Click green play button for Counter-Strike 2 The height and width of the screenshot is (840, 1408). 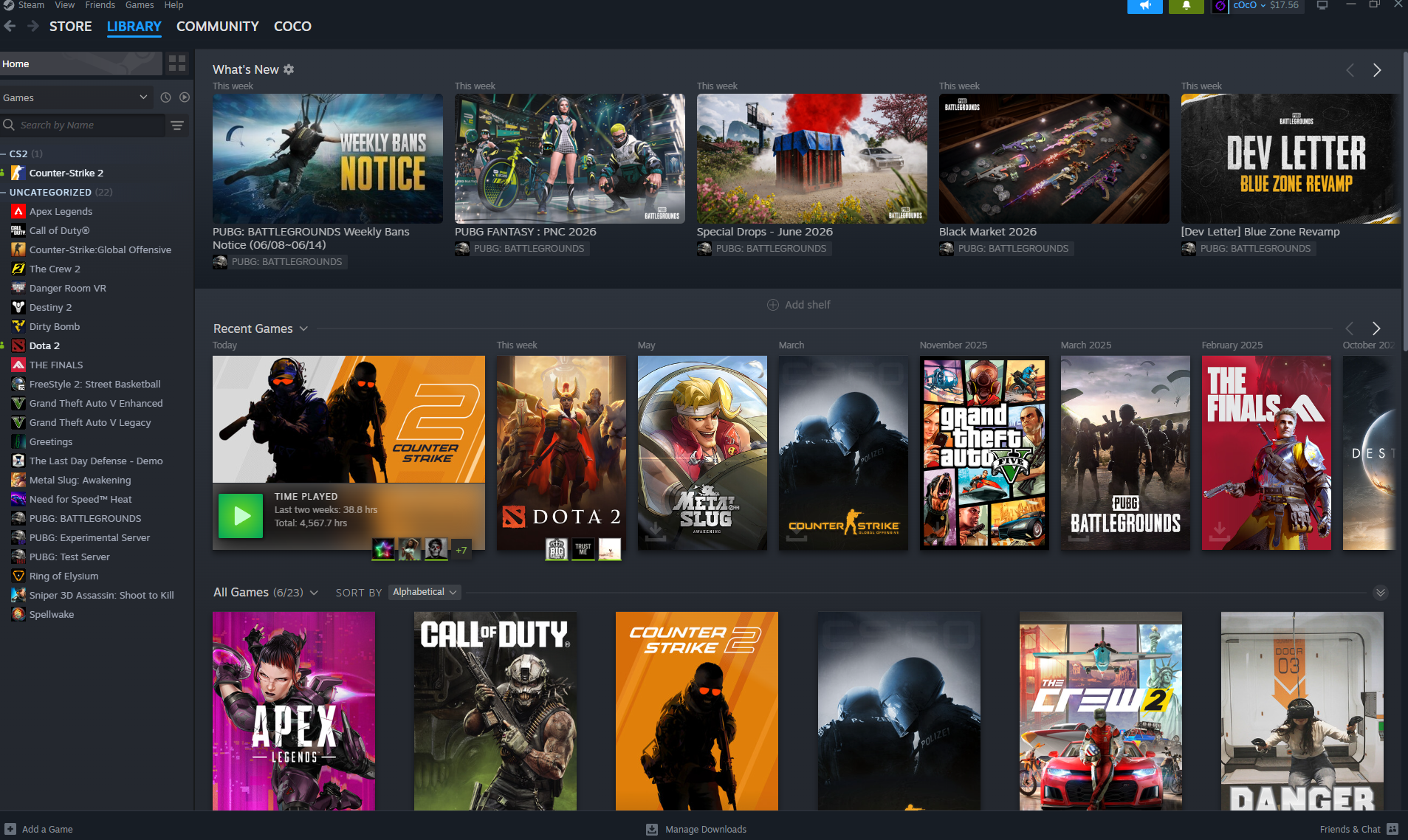tap(241, 516)
